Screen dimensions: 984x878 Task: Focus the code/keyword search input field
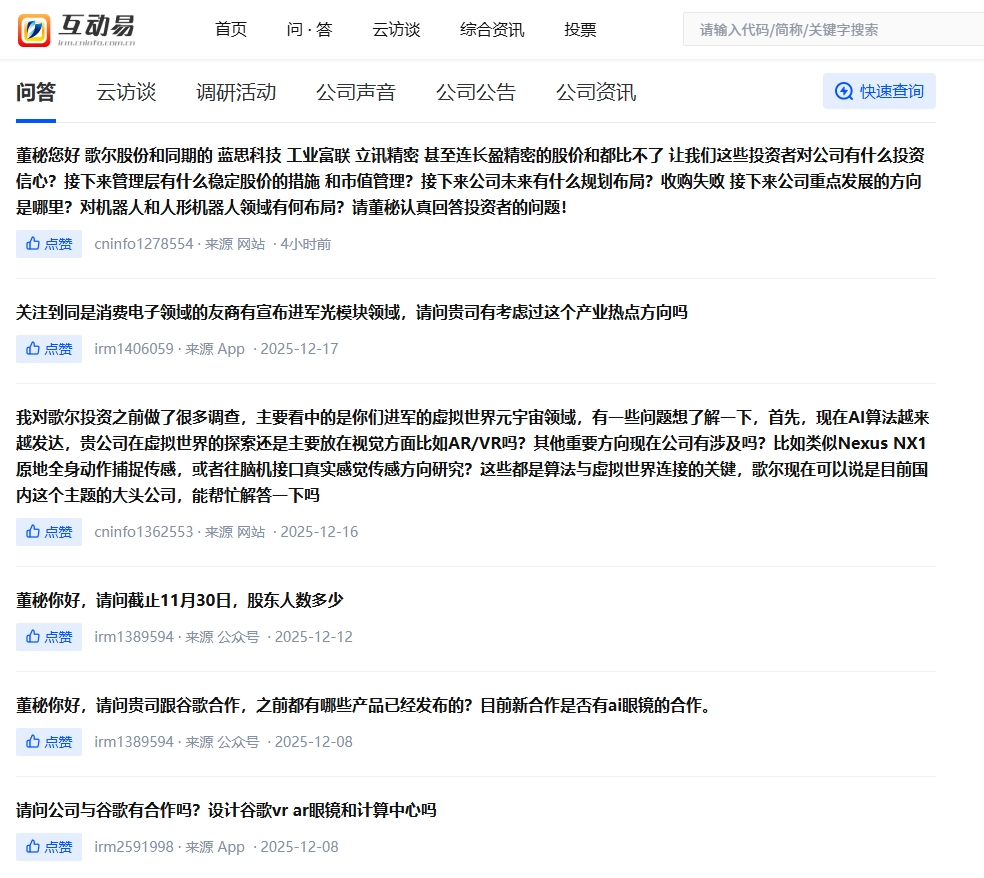(x=833, y=29)
